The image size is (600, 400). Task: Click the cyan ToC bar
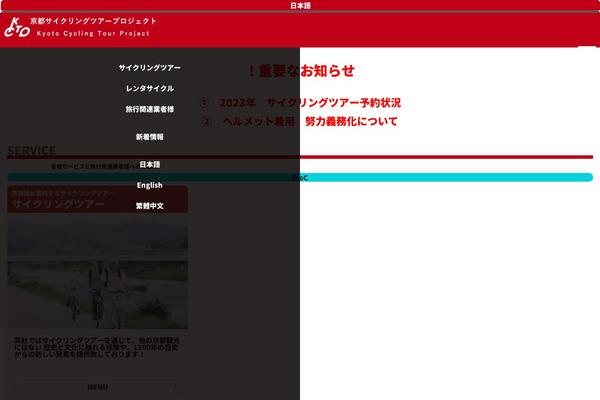coord(300,178)
